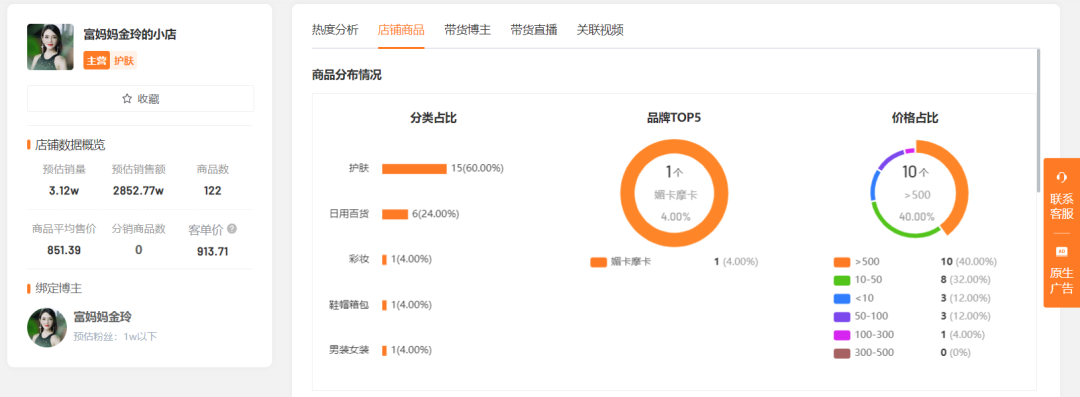1080x397 pixels.
Task: Click the orange >500 legend swatch
Action: coord(842,262)
